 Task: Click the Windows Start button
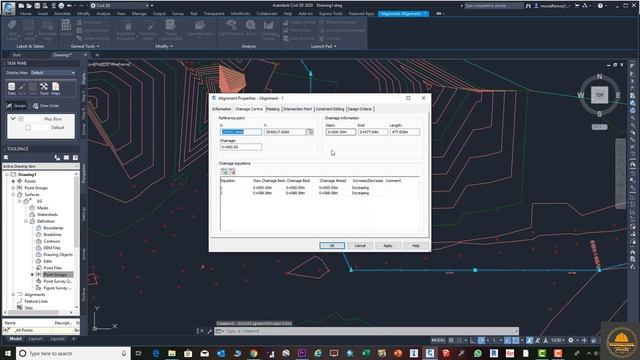pyautogui.click(x=8, y=353)
